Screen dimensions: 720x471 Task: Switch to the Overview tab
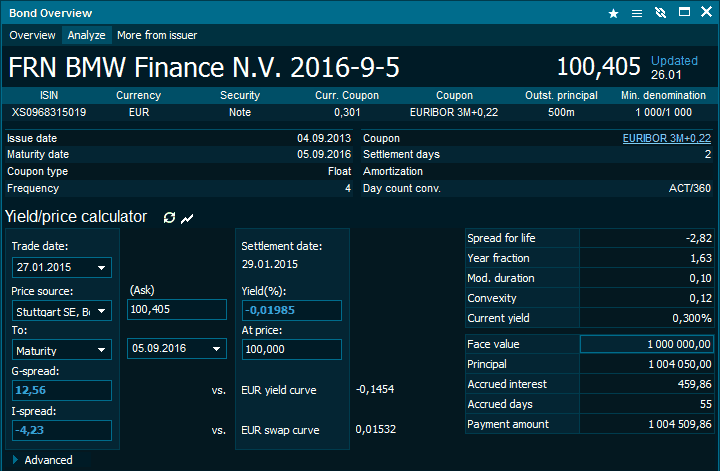click(32, 35)
